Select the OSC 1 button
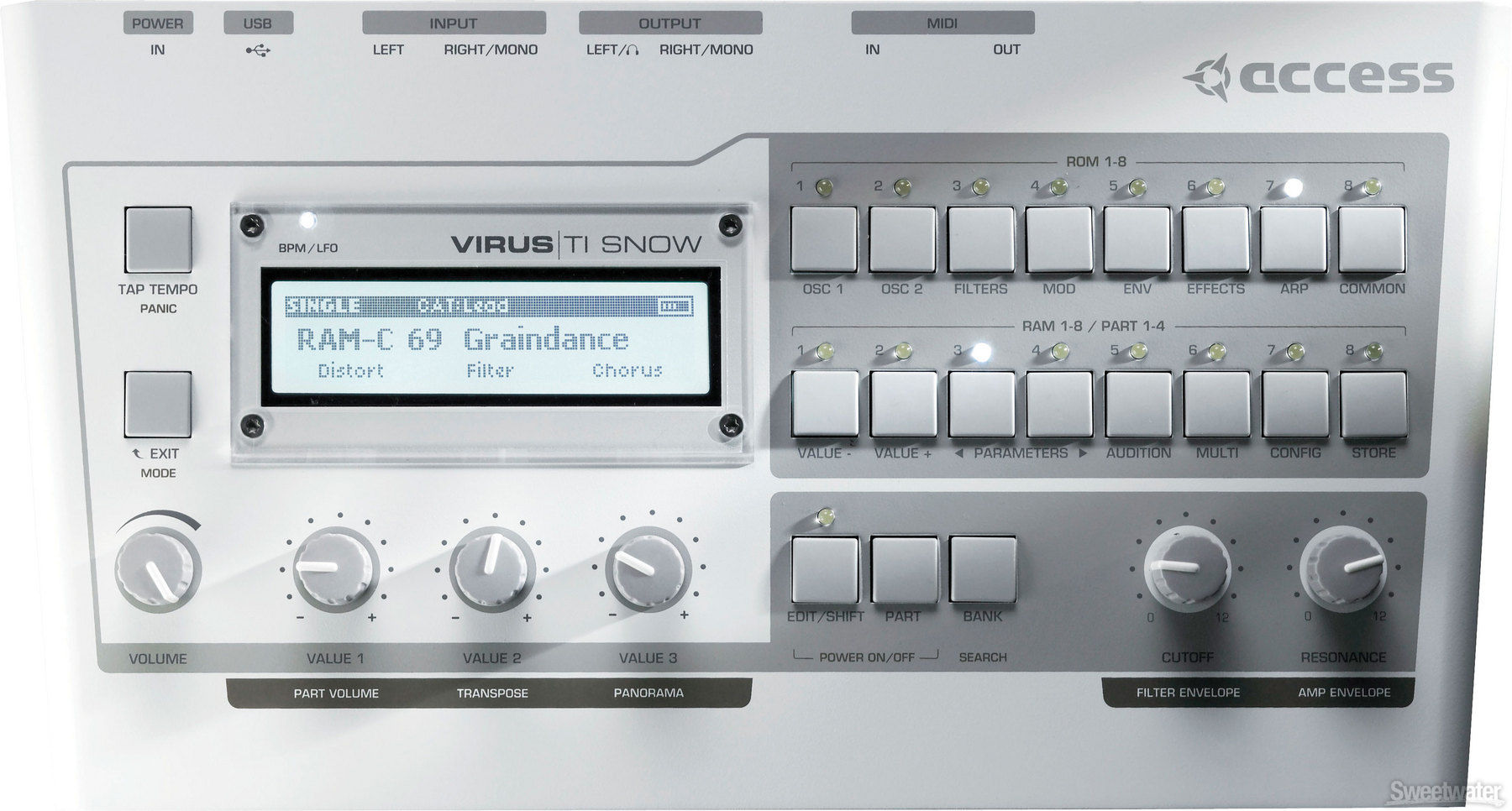The width and height of the screenshot is (1512, 811). click(x=824, y=239)
